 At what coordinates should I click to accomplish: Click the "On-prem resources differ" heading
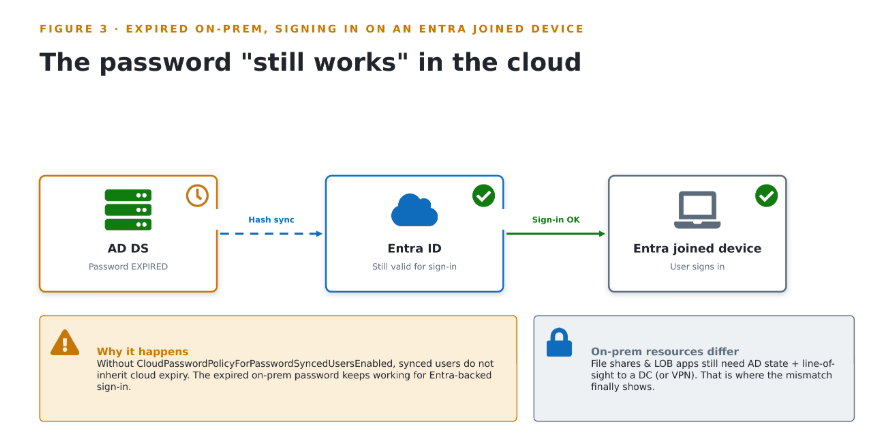[x=665, y=352]
